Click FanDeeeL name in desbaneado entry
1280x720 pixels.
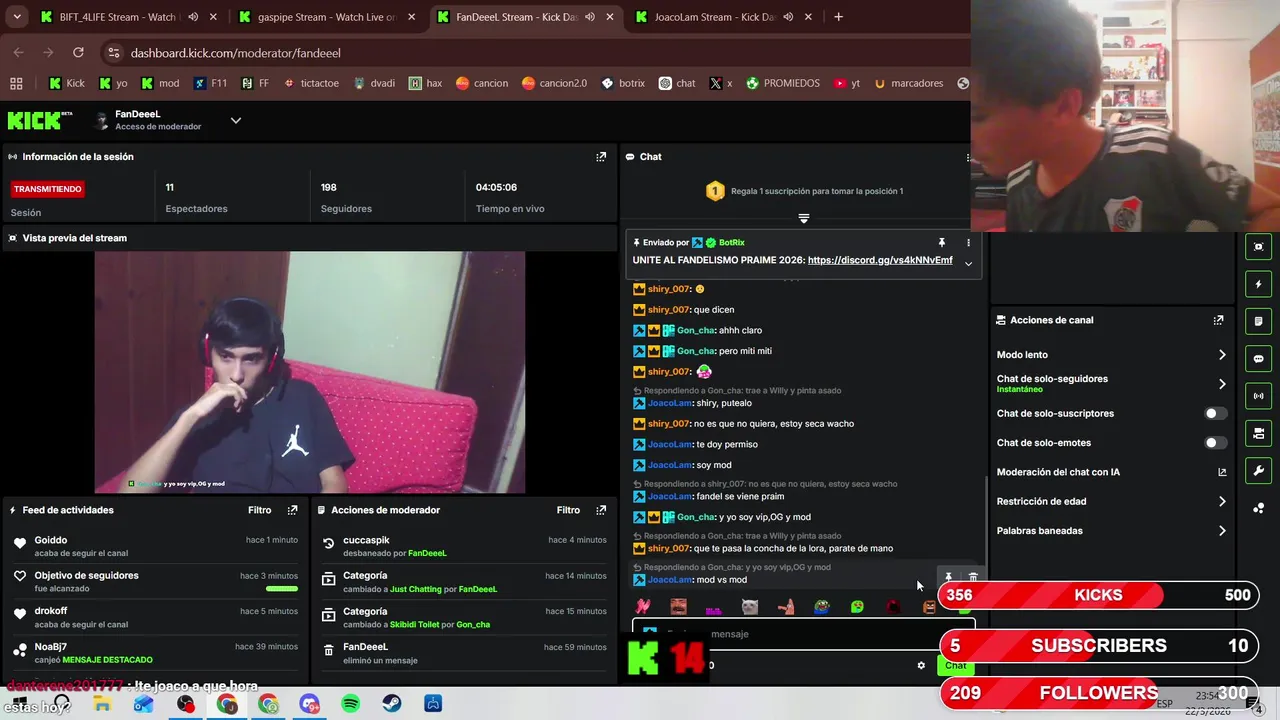[427, 553]
